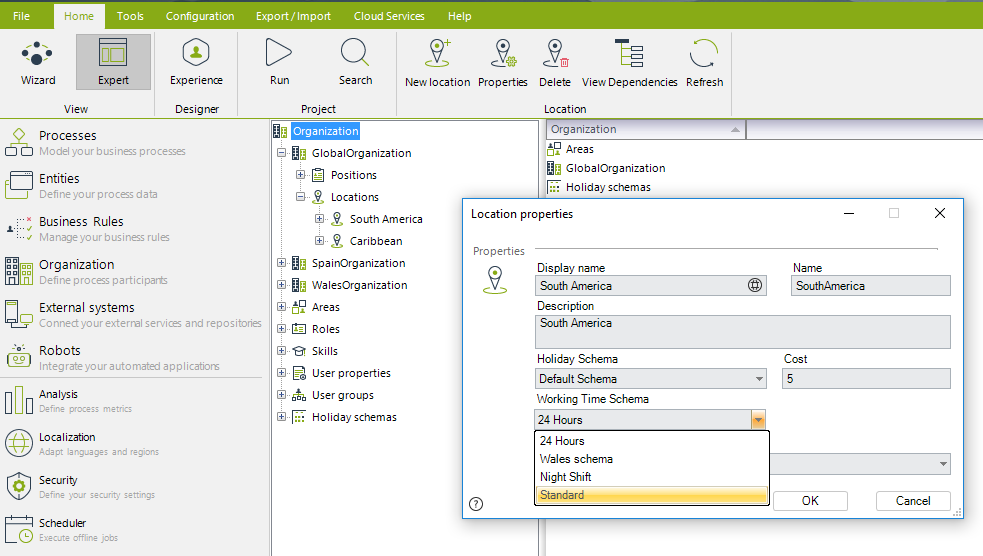983x556 pixels.
Task: Expand the Areas tree node
Action: point(281,307)
